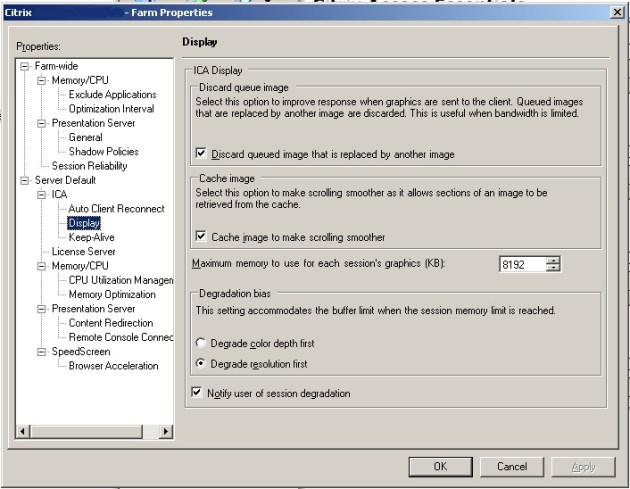The height and width of the screenshot is (489, 630).
Task: Click the maximum memory KB input field
Action: tap(521, 264)
